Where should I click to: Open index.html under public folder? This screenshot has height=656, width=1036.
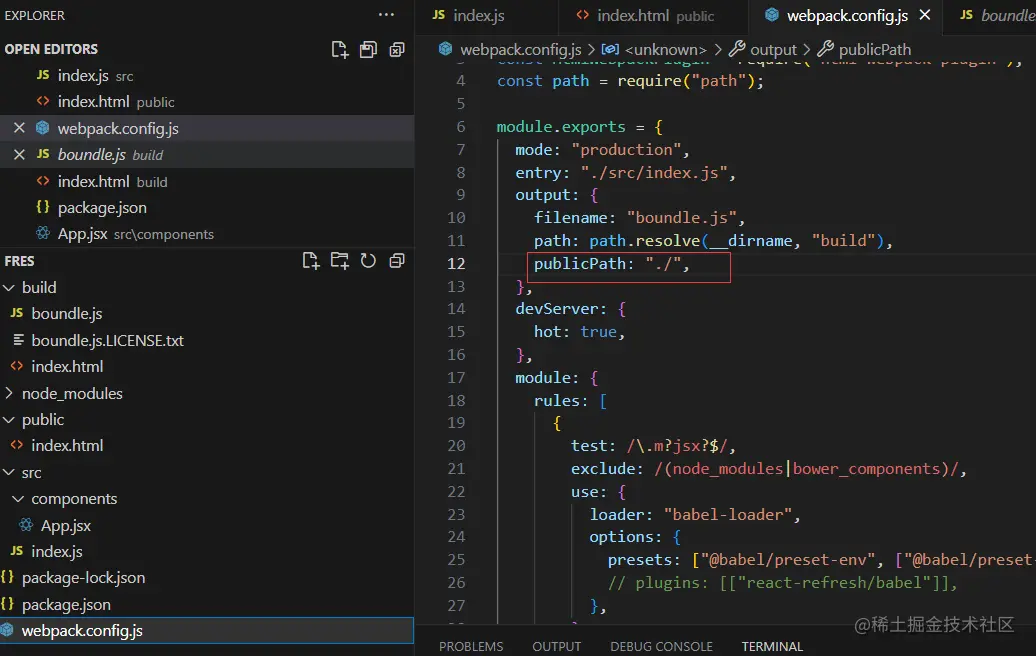tap(207, 446)
